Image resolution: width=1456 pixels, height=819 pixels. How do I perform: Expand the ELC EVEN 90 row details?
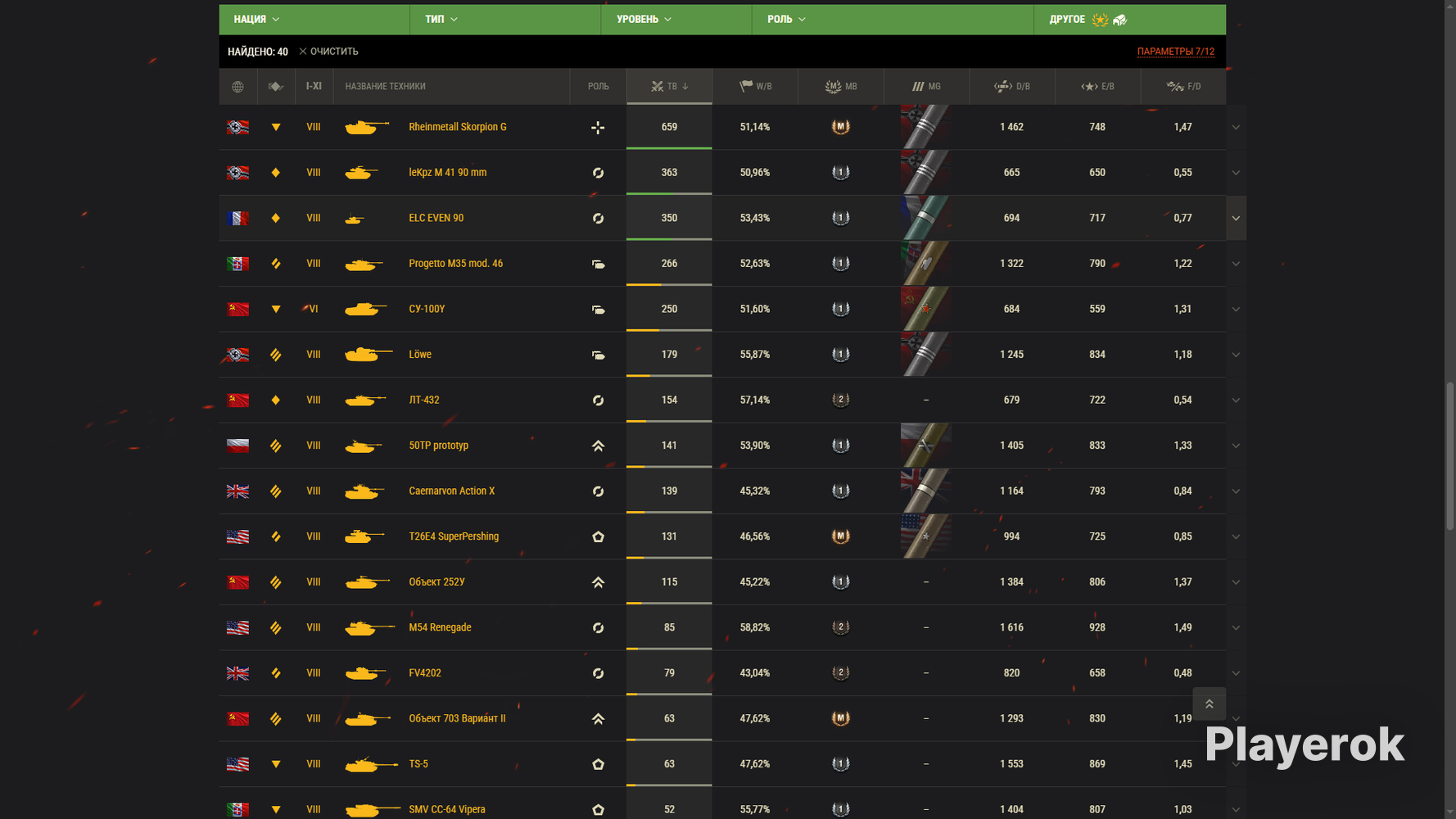pyautogui.click(x=1236, y=218)
